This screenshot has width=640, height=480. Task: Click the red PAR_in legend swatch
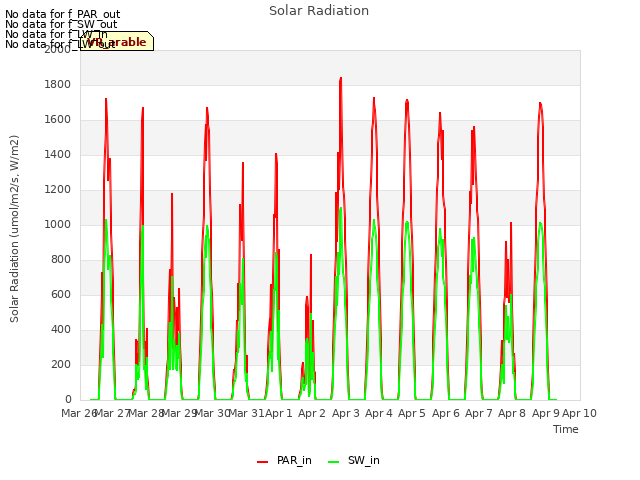[x=262, y=462]
